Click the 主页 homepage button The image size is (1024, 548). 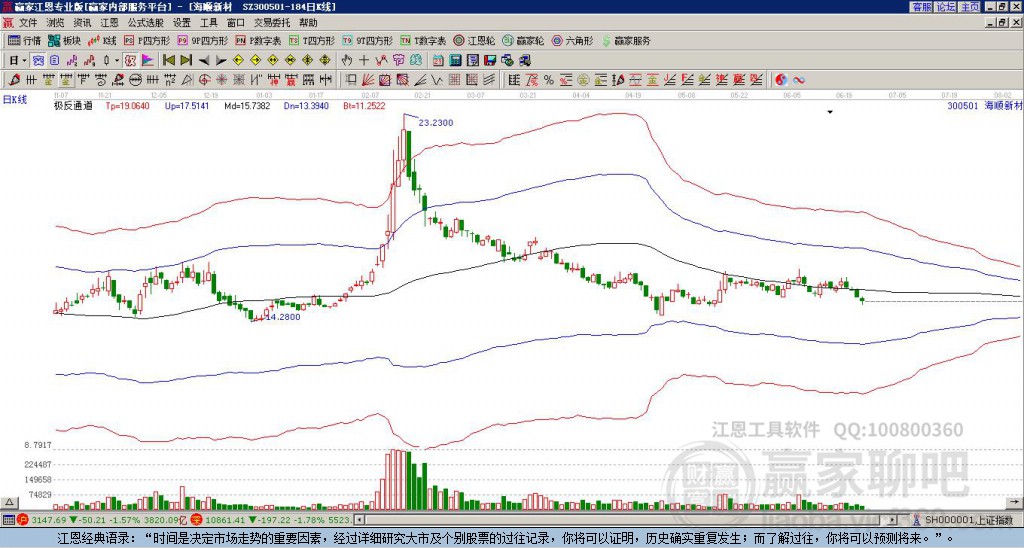970,7
